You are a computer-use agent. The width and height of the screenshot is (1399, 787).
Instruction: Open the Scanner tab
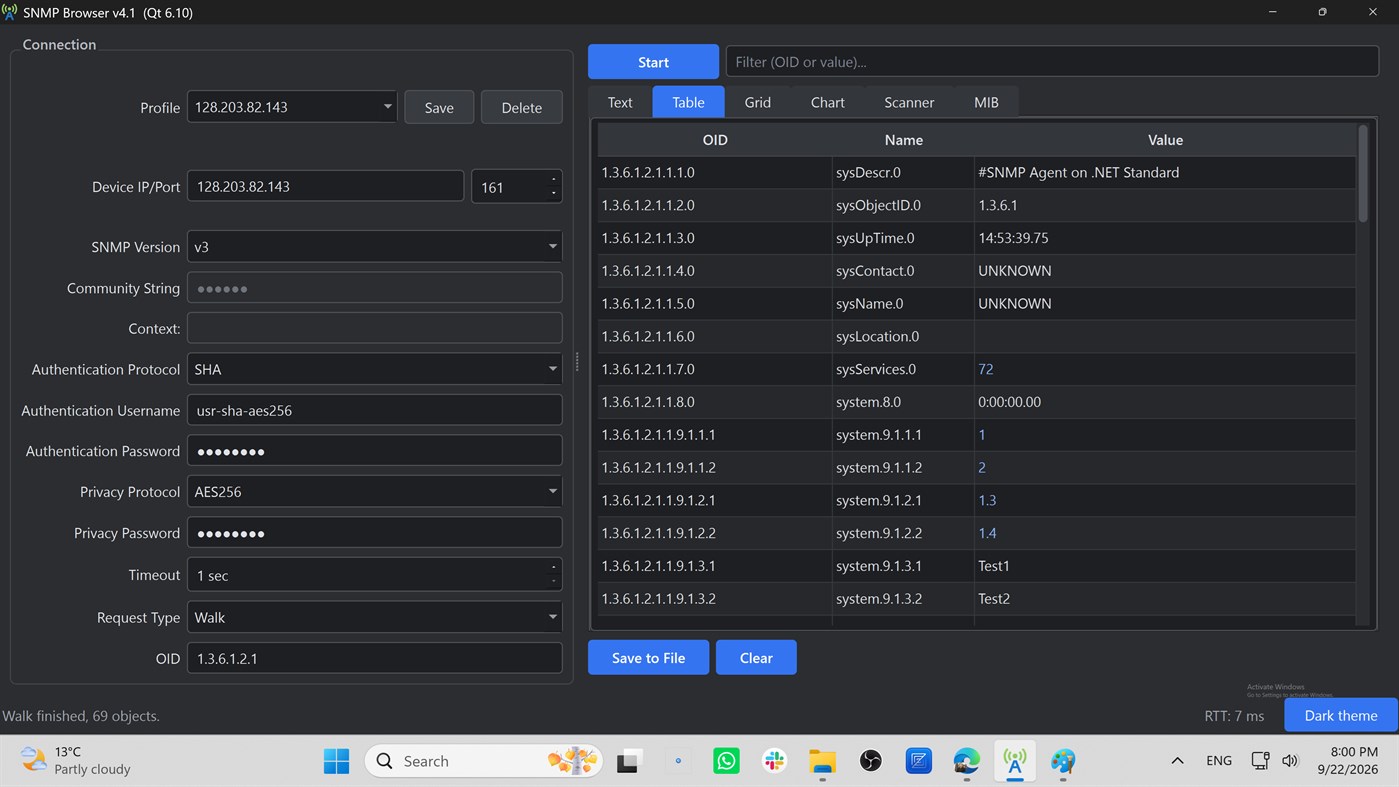click(x=909, y=102)
